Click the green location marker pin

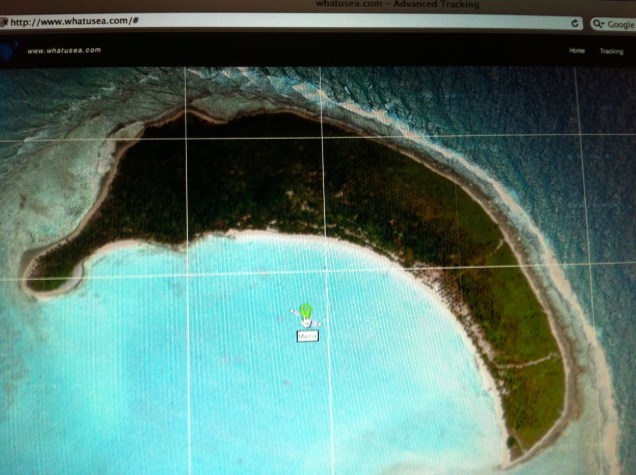point(306,312)
